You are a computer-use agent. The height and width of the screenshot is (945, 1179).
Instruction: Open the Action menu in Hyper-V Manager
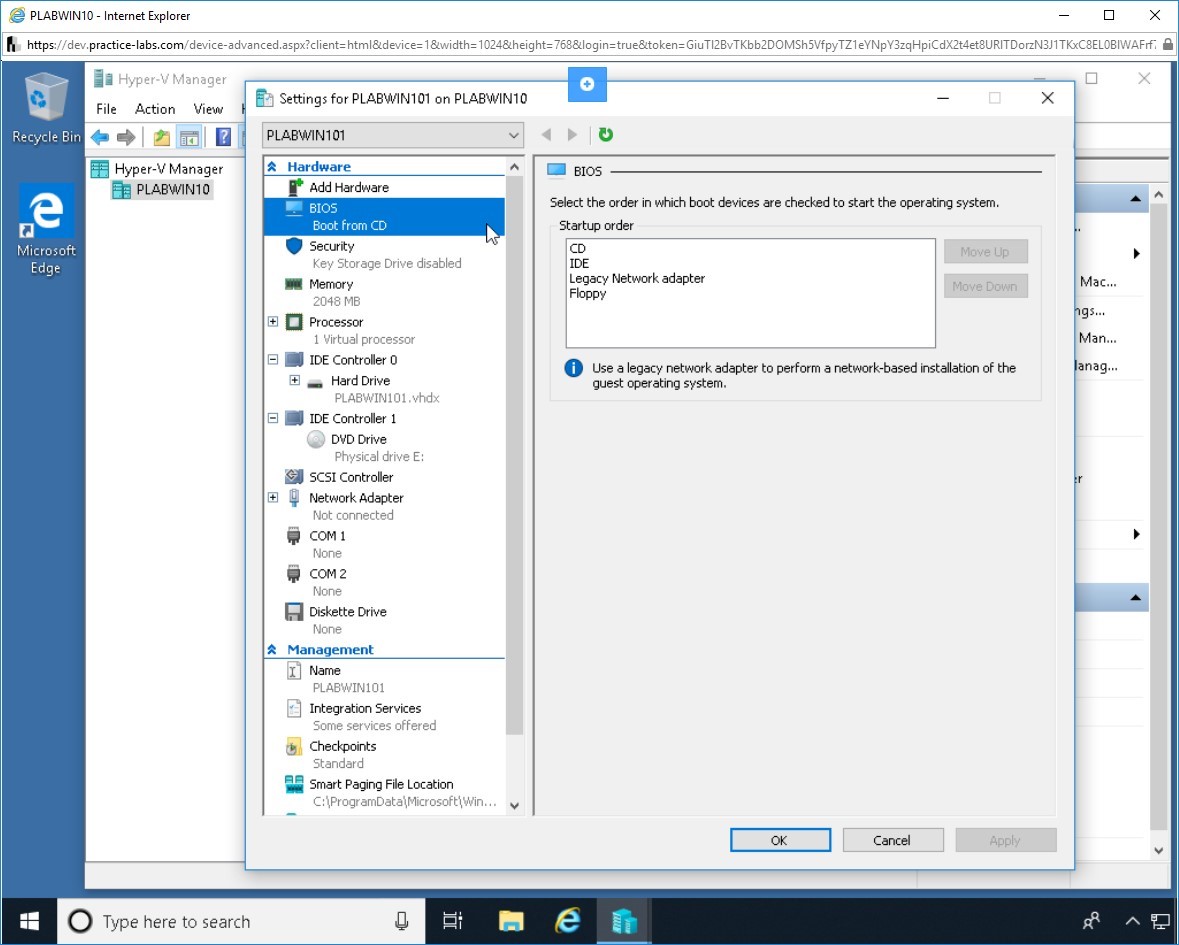155,109
